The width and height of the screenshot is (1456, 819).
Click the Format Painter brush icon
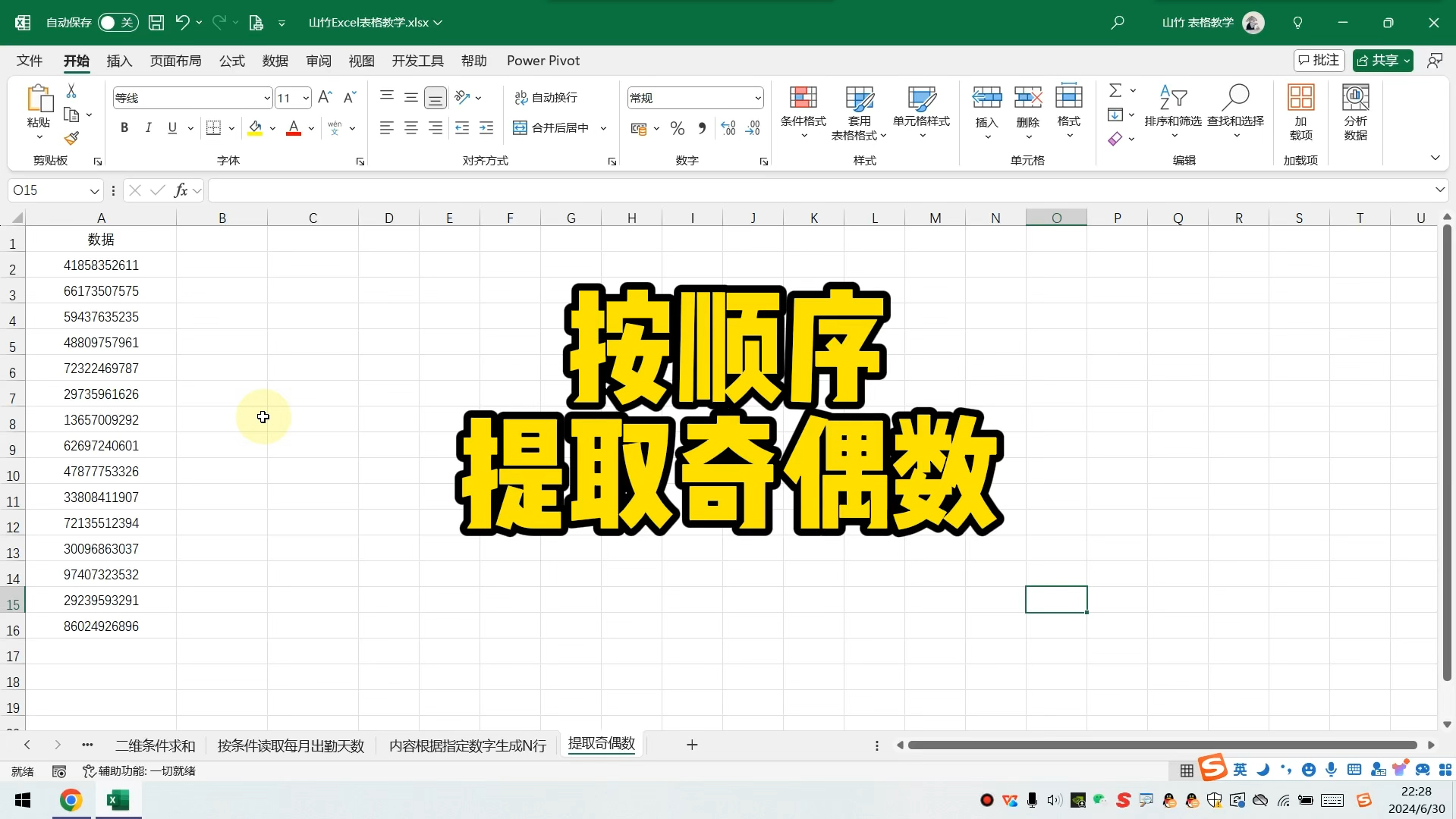click(71, 138)
